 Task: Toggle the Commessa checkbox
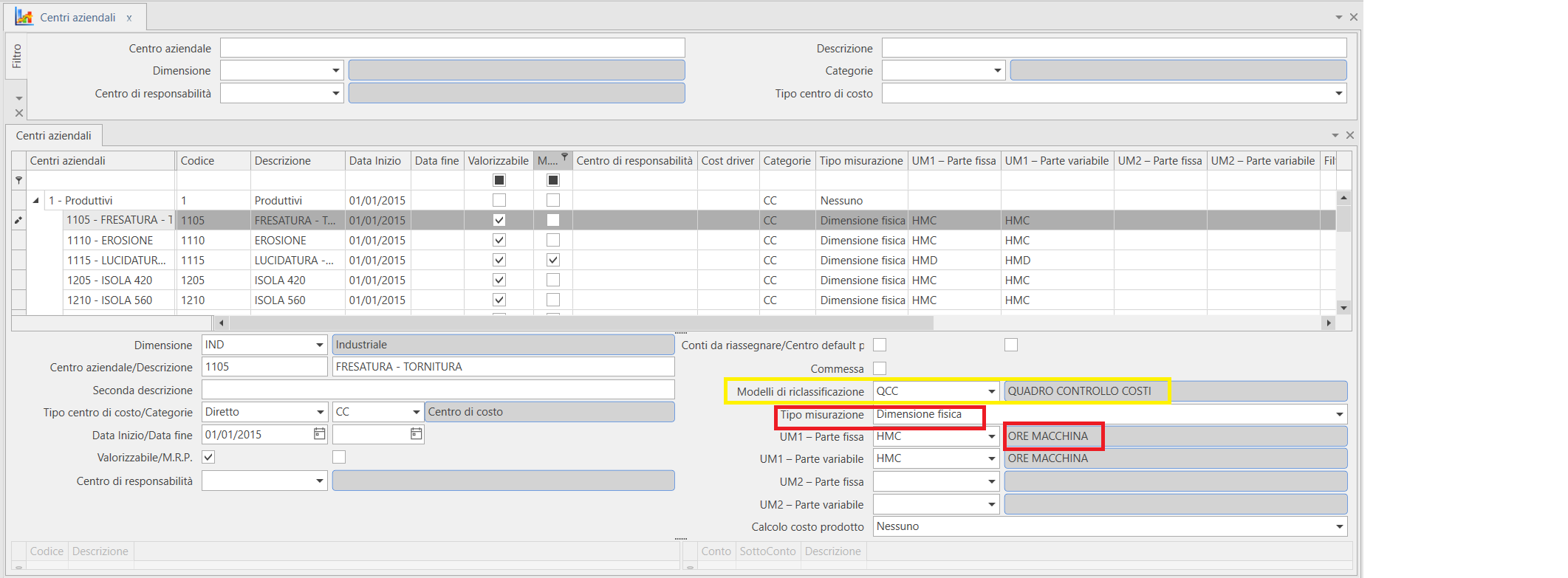[880, 368]
